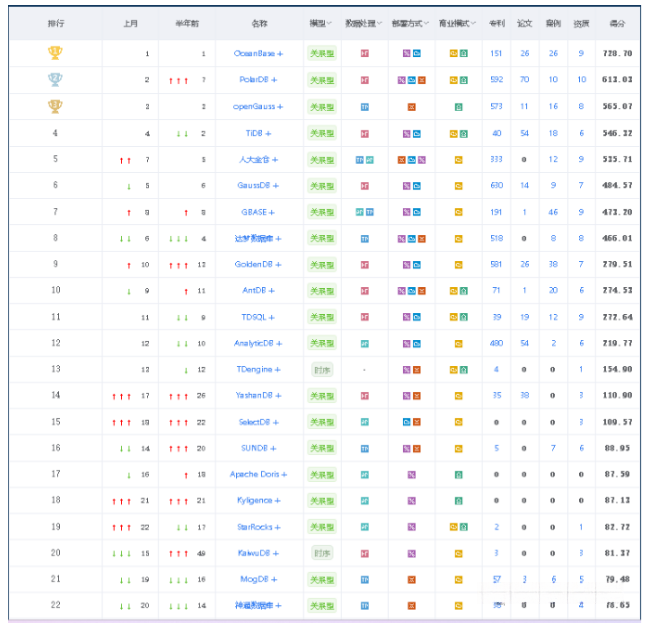Click the 得分 column header

tap(617, 23)
